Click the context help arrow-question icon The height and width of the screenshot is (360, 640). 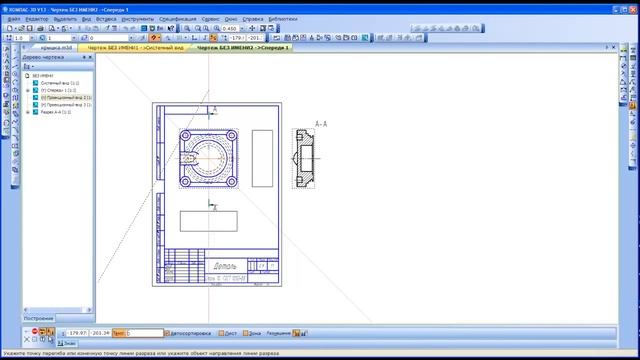pos(171,28)
